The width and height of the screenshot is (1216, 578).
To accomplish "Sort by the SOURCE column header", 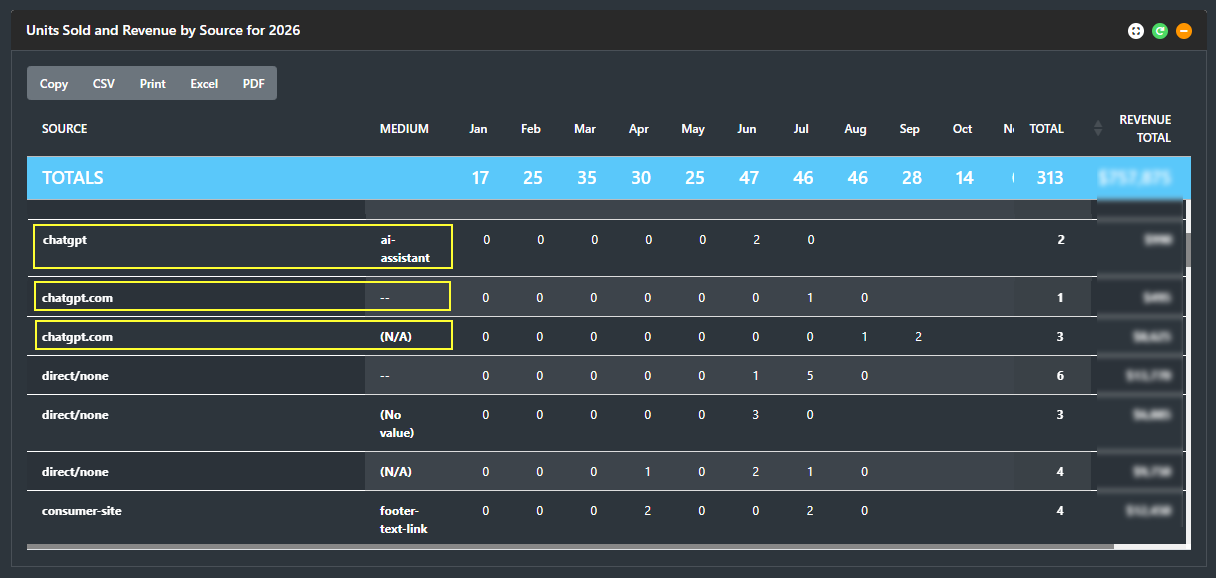I will 65,129.
